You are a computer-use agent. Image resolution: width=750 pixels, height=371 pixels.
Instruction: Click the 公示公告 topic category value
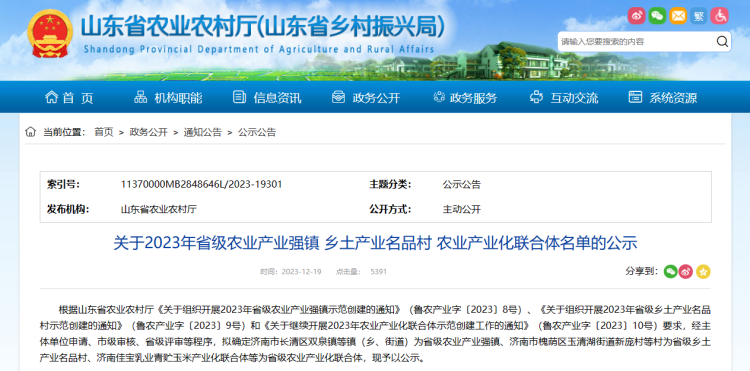click(x=462, y=184)
